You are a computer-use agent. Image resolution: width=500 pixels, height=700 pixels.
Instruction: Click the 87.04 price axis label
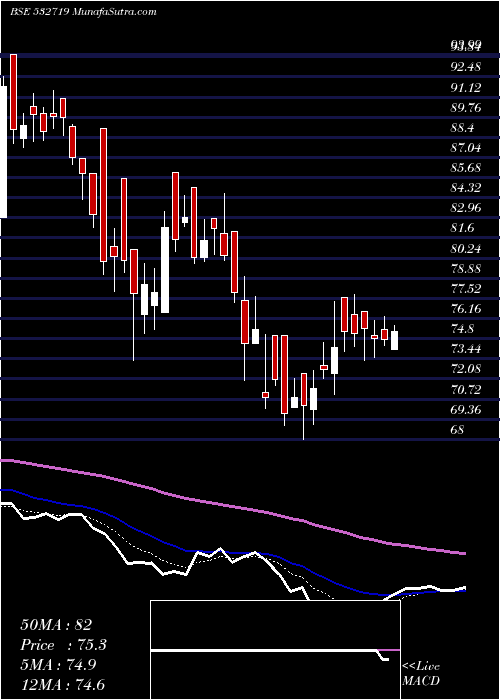pos(467,148)
